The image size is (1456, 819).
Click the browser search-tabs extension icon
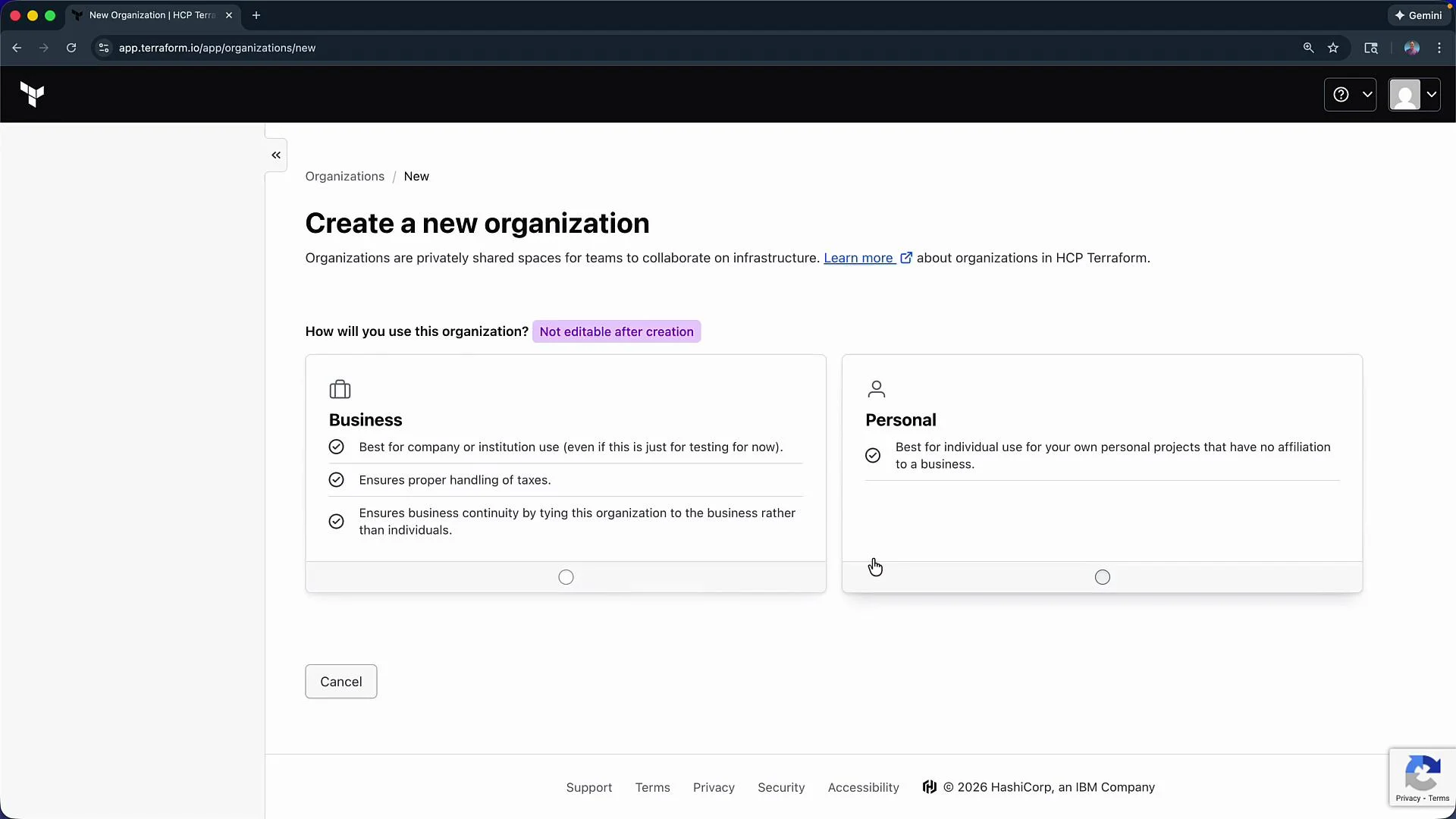pos(1371,48)
